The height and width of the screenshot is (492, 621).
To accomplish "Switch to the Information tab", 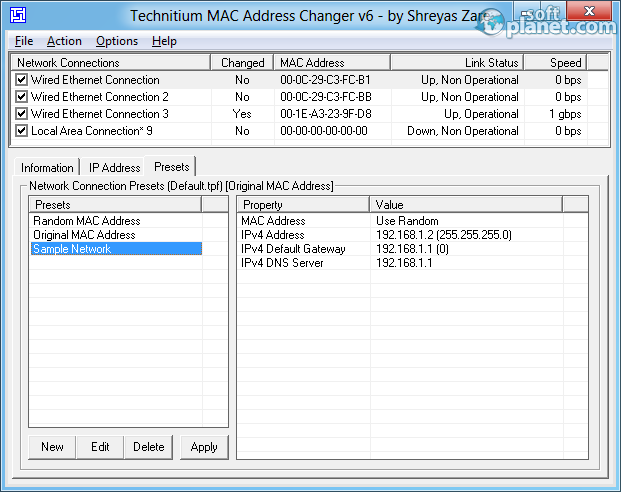I will pyautogui.click(x=47, y=168).
